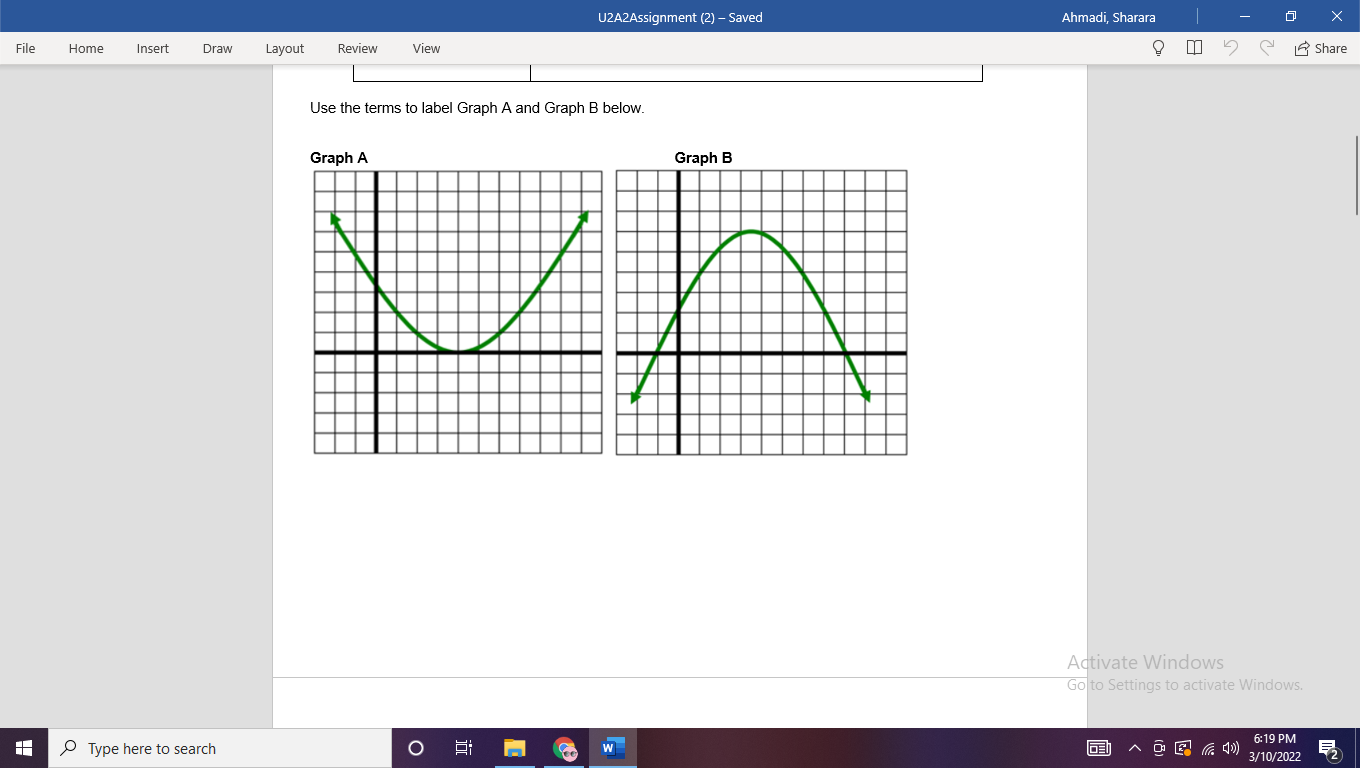Open the Windows Start menu
The image size is (1360, 768).
24,748
